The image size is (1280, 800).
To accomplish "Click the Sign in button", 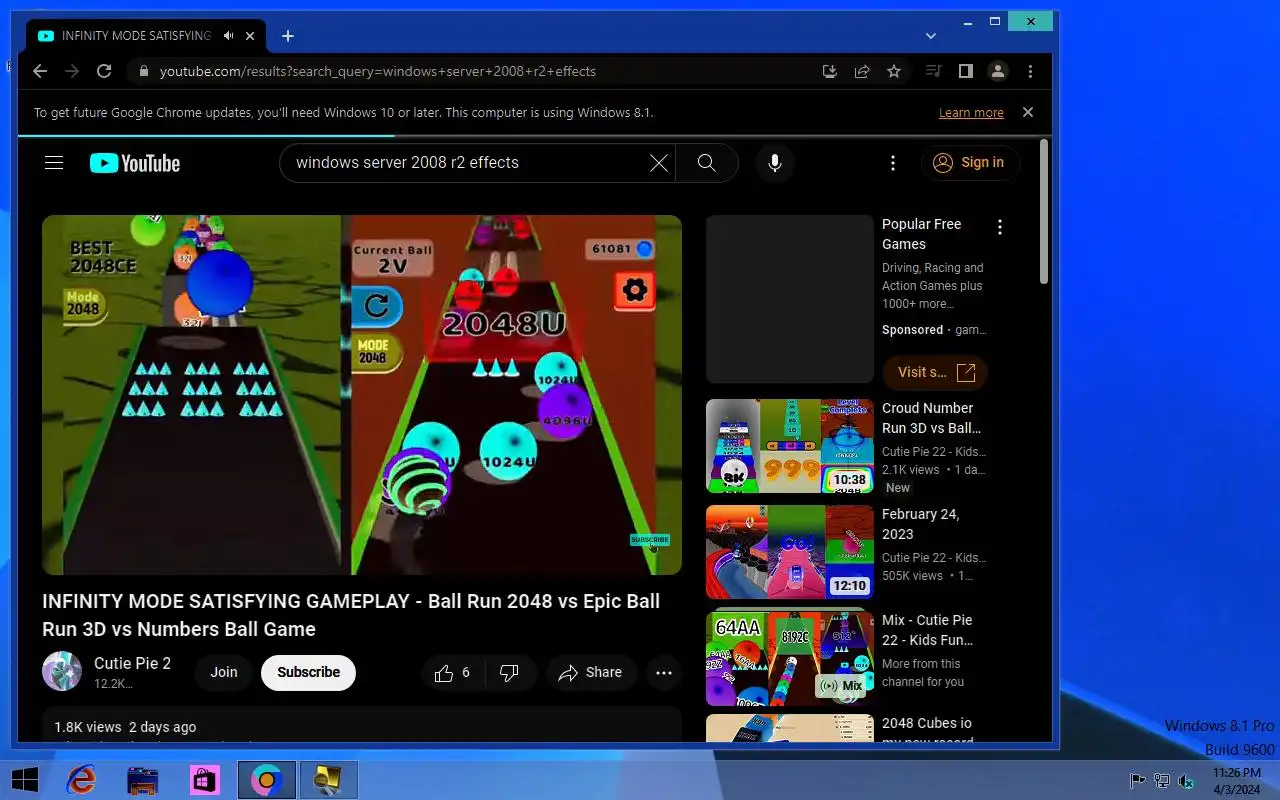I will [970, 163].
